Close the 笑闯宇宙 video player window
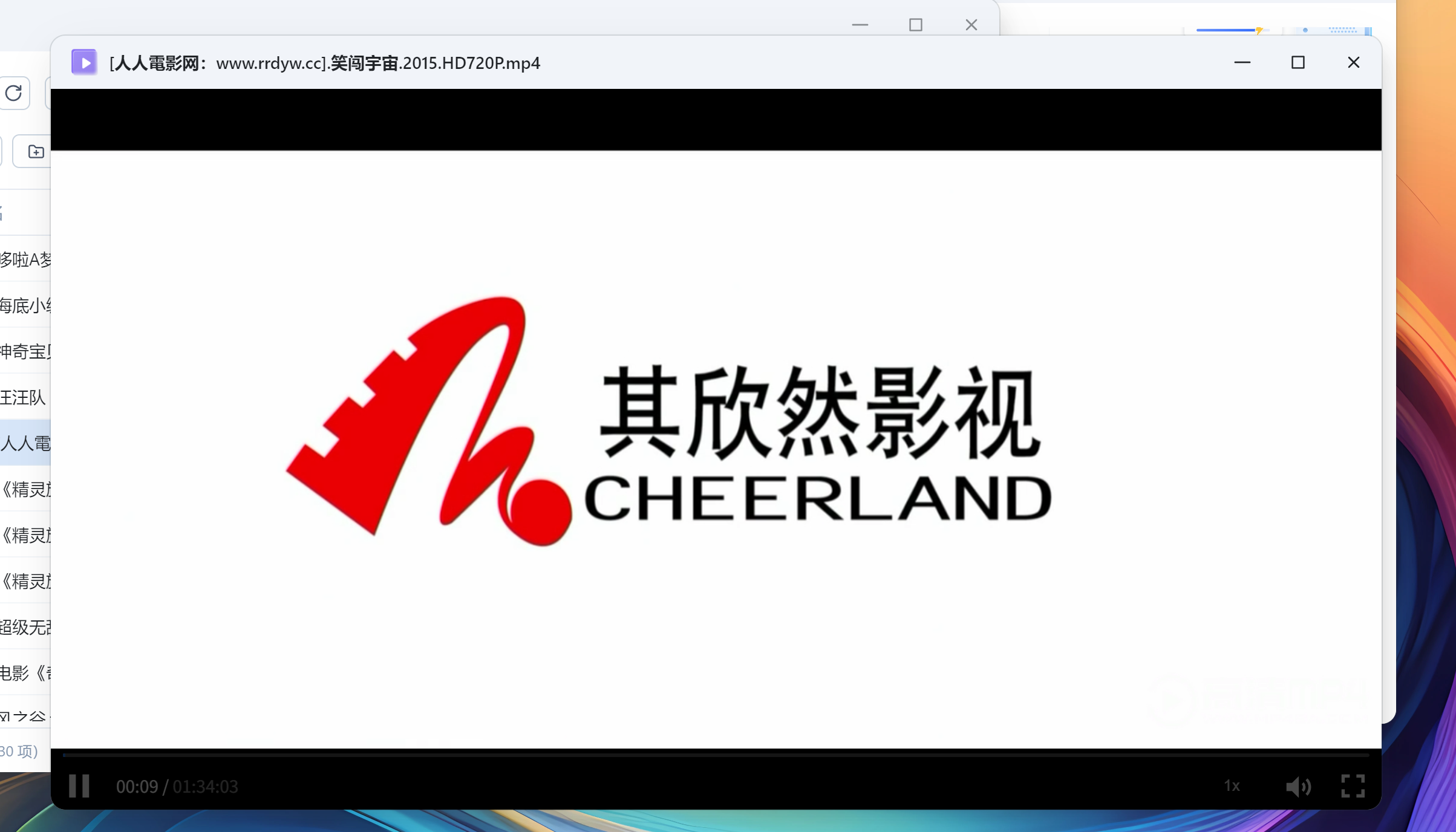 [x=1353, y=62]
